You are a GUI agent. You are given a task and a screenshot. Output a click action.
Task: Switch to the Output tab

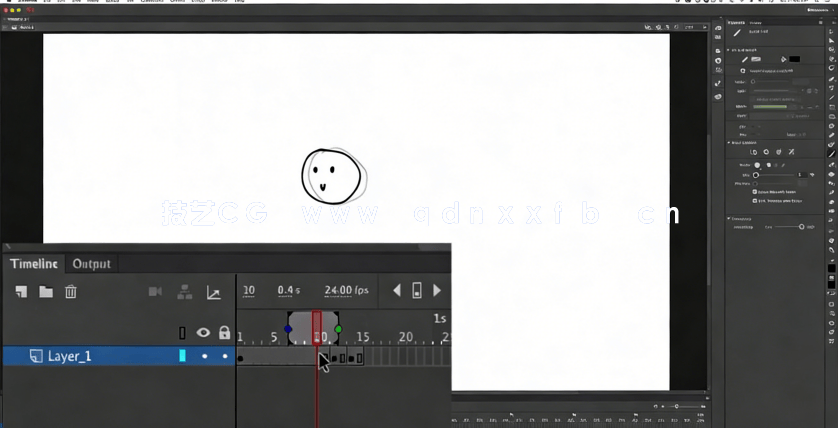tap(91, 263)
